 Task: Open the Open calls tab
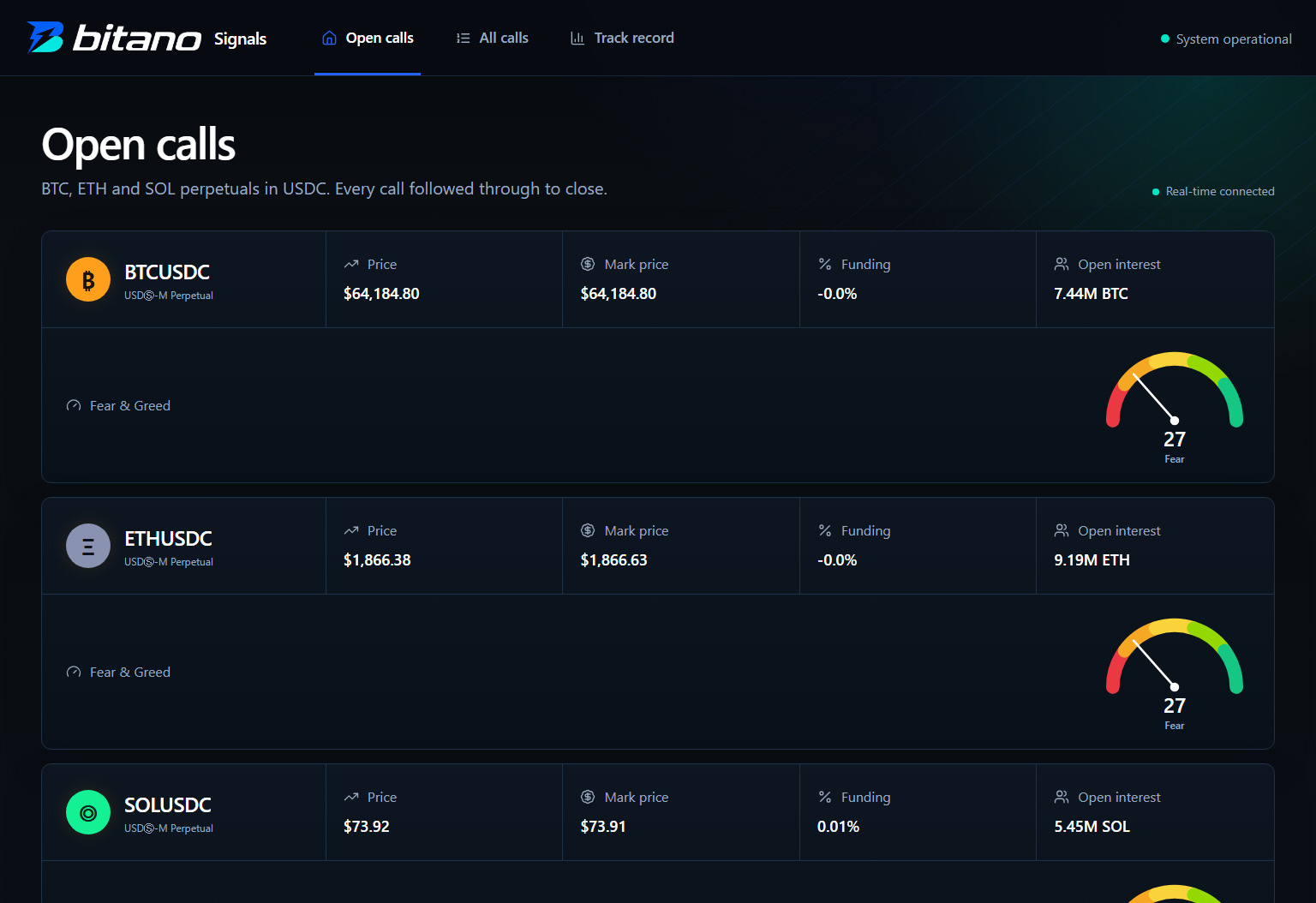368,38
